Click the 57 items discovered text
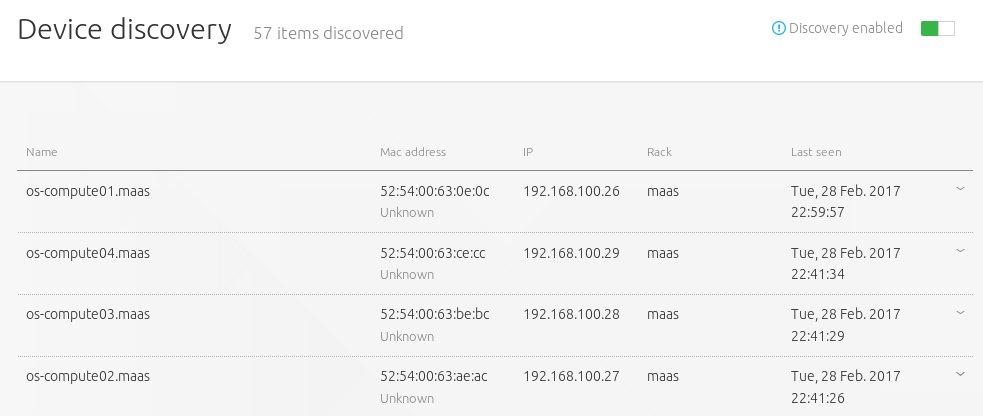The image size is (983, 416). tap(328, 33)
